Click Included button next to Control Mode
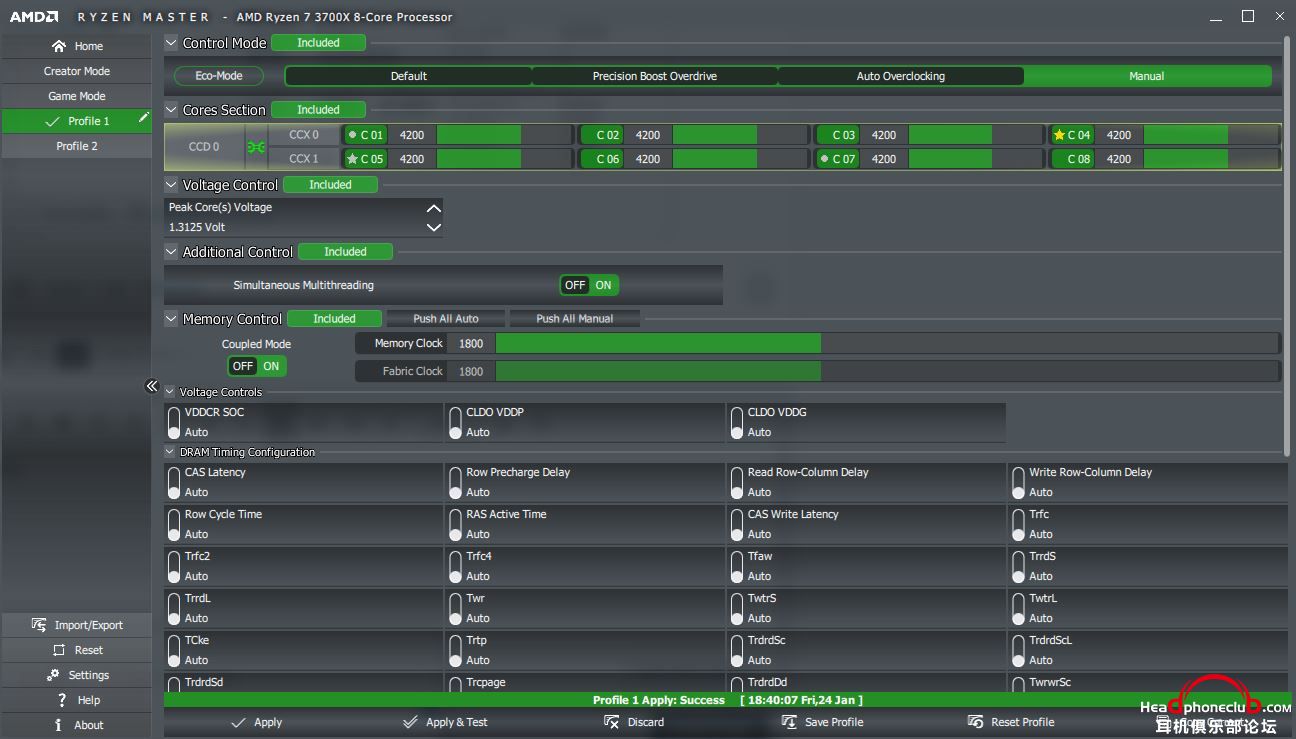The image size is (1296, 739). 318,43
